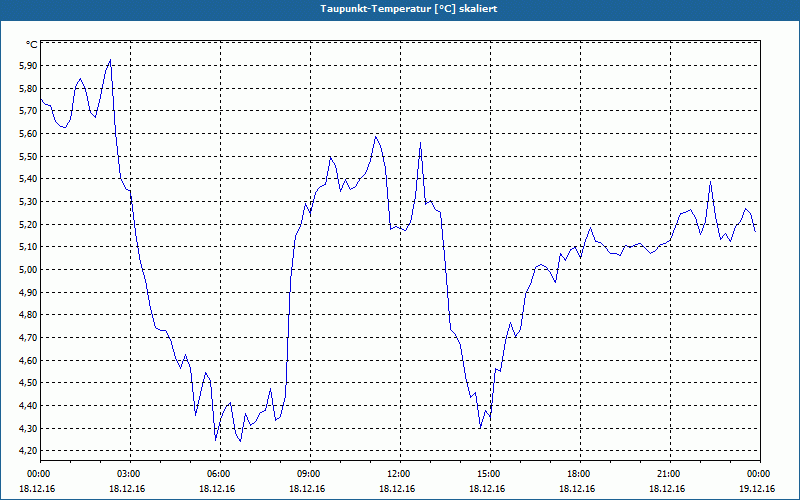The width and height of the screenshot is (800, 500).
Task: Click the 18.12.16 date under 06:00
Action: coord(217,489)
